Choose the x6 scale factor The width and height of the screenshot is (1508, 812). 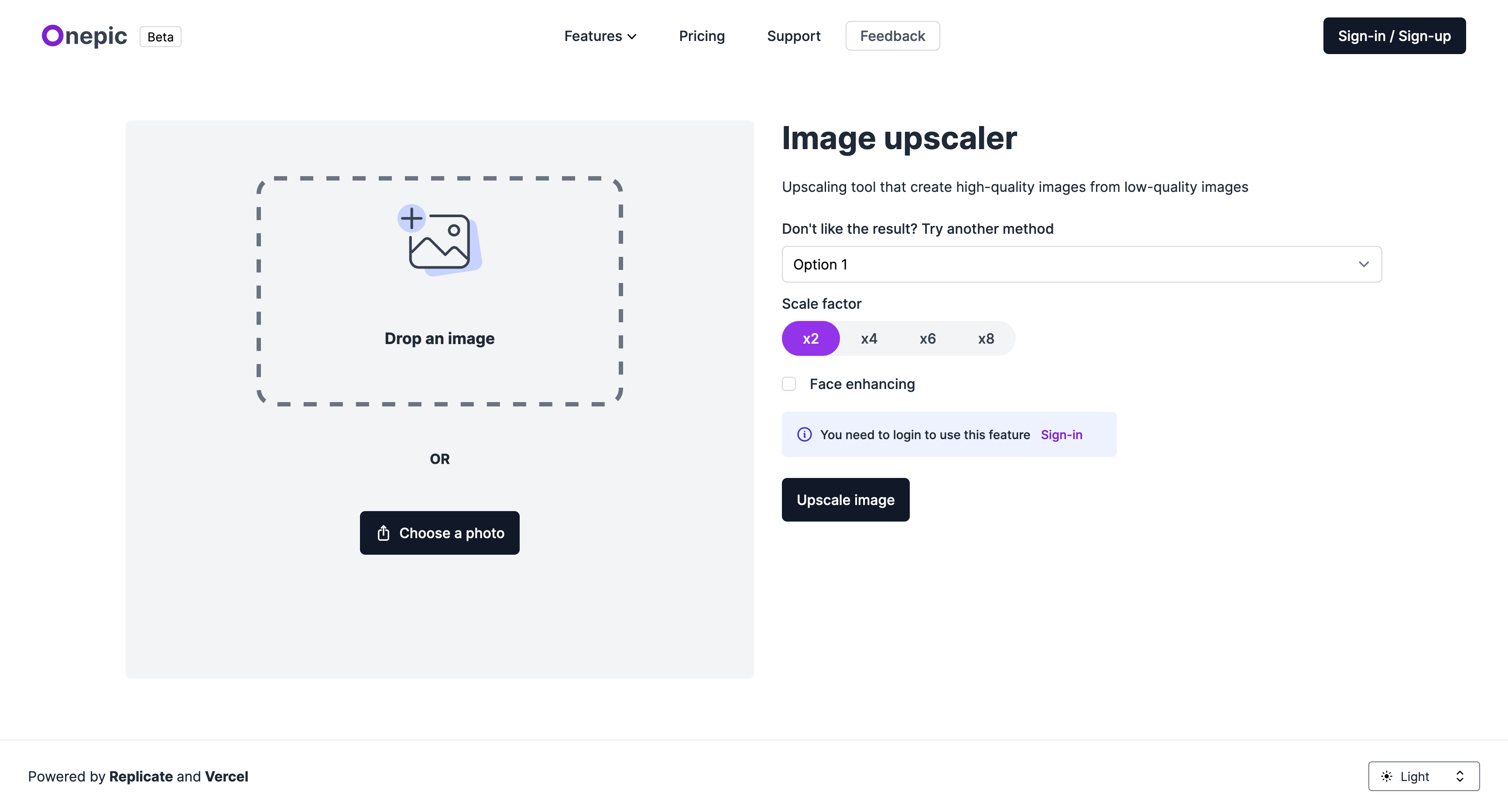pyautogui.click(x=927, y=339)
